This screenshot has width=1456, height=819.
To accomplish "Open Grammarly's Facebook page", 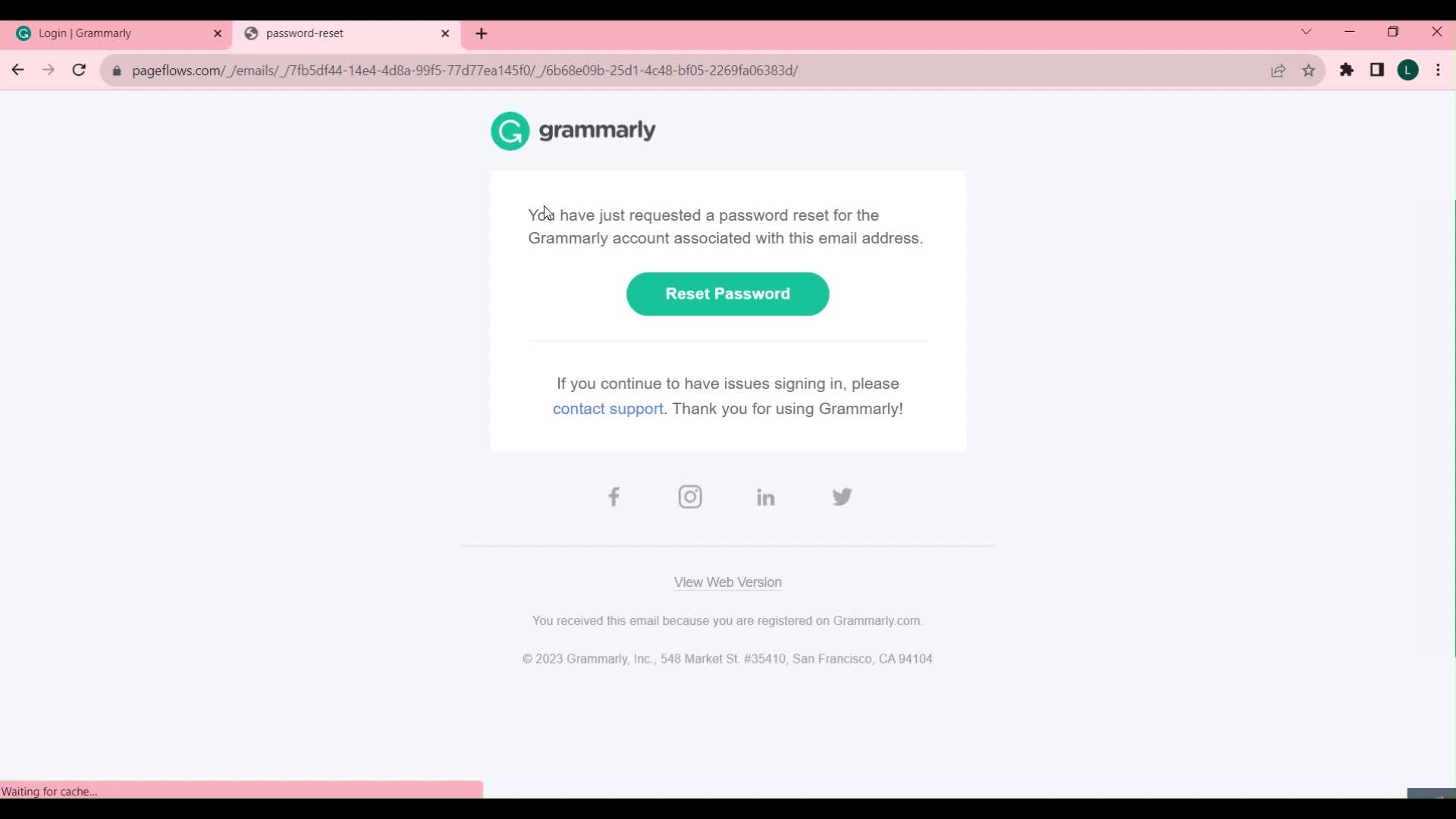I will click(614, 497).
